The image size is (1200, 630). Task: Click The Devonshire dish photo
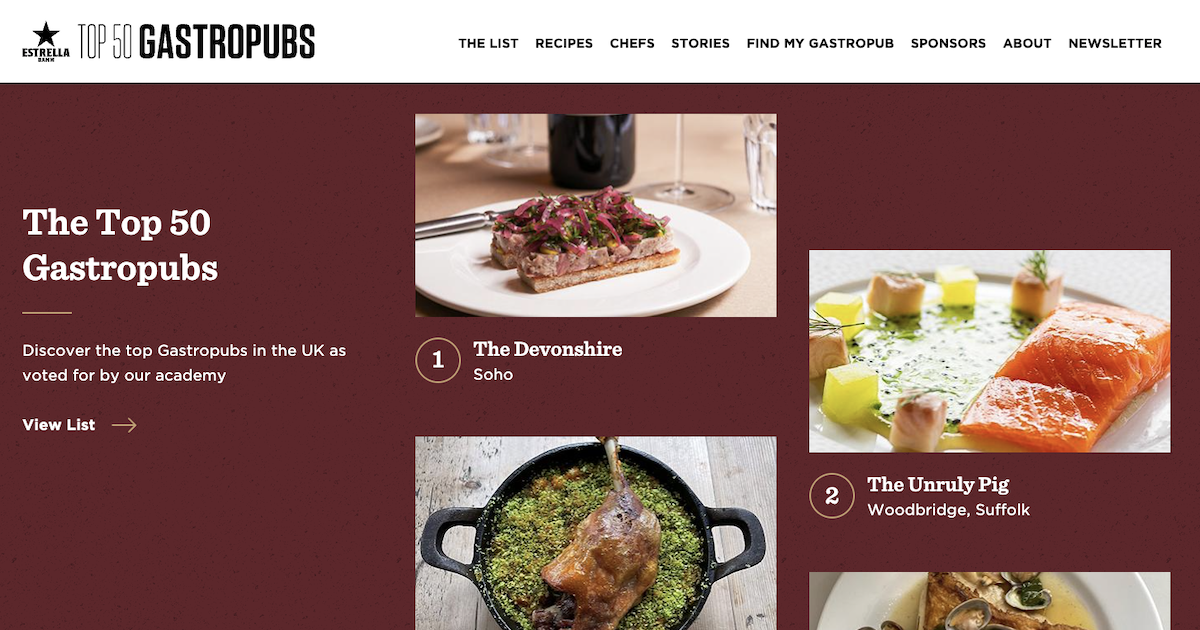click(596, 215)
